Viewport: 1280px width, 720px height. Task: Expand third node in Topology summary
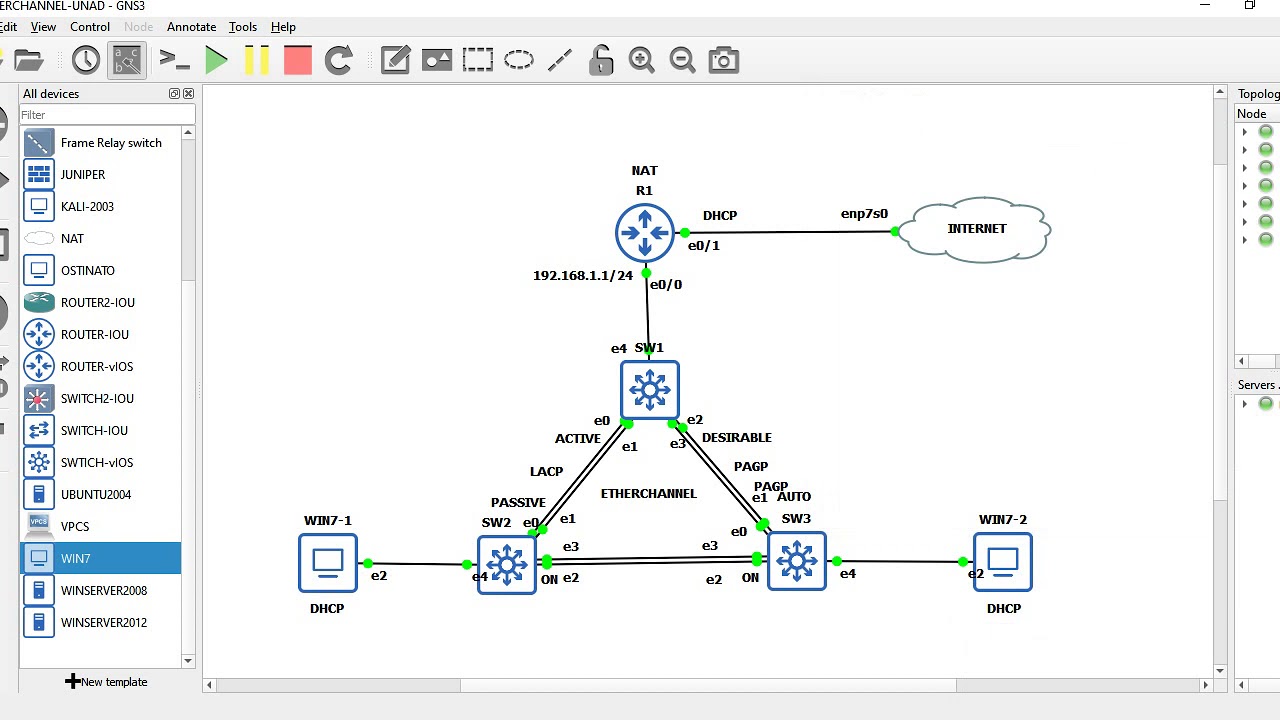coord(1244,168)
